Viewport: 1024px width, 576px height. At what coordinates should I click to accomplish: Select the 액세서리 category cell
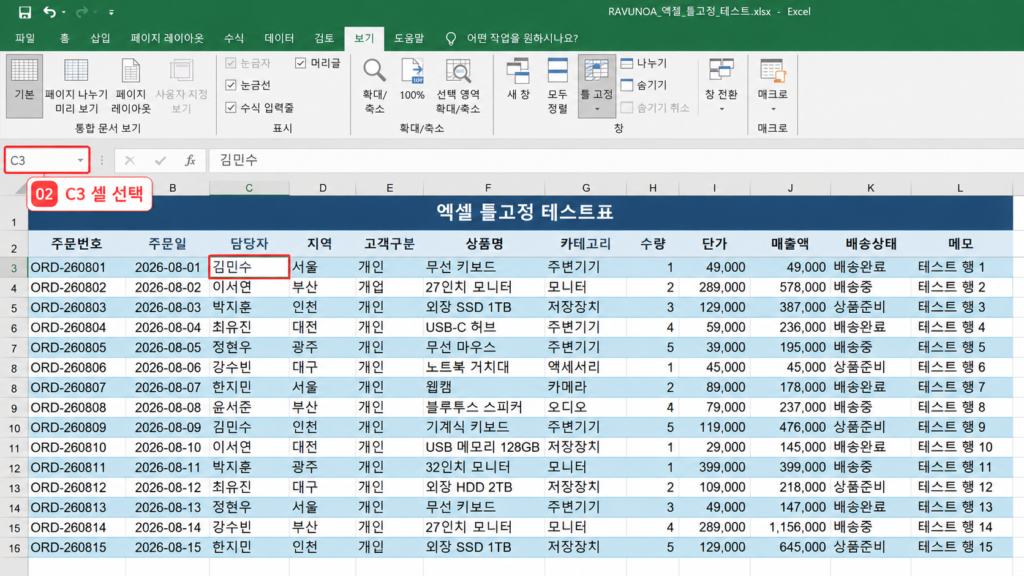tap(585, 368)
